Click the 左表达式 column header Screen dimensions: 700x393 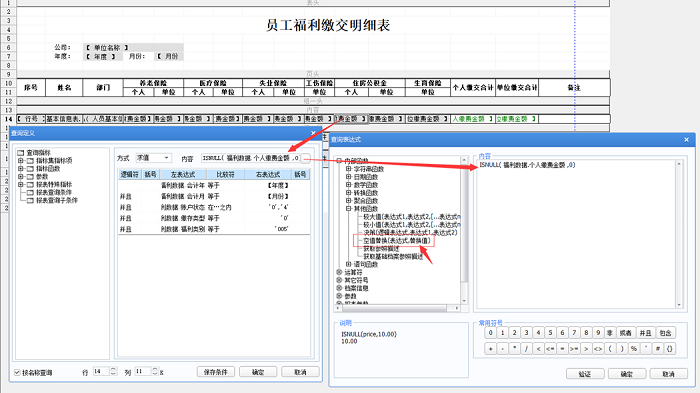tap(183, 175)
